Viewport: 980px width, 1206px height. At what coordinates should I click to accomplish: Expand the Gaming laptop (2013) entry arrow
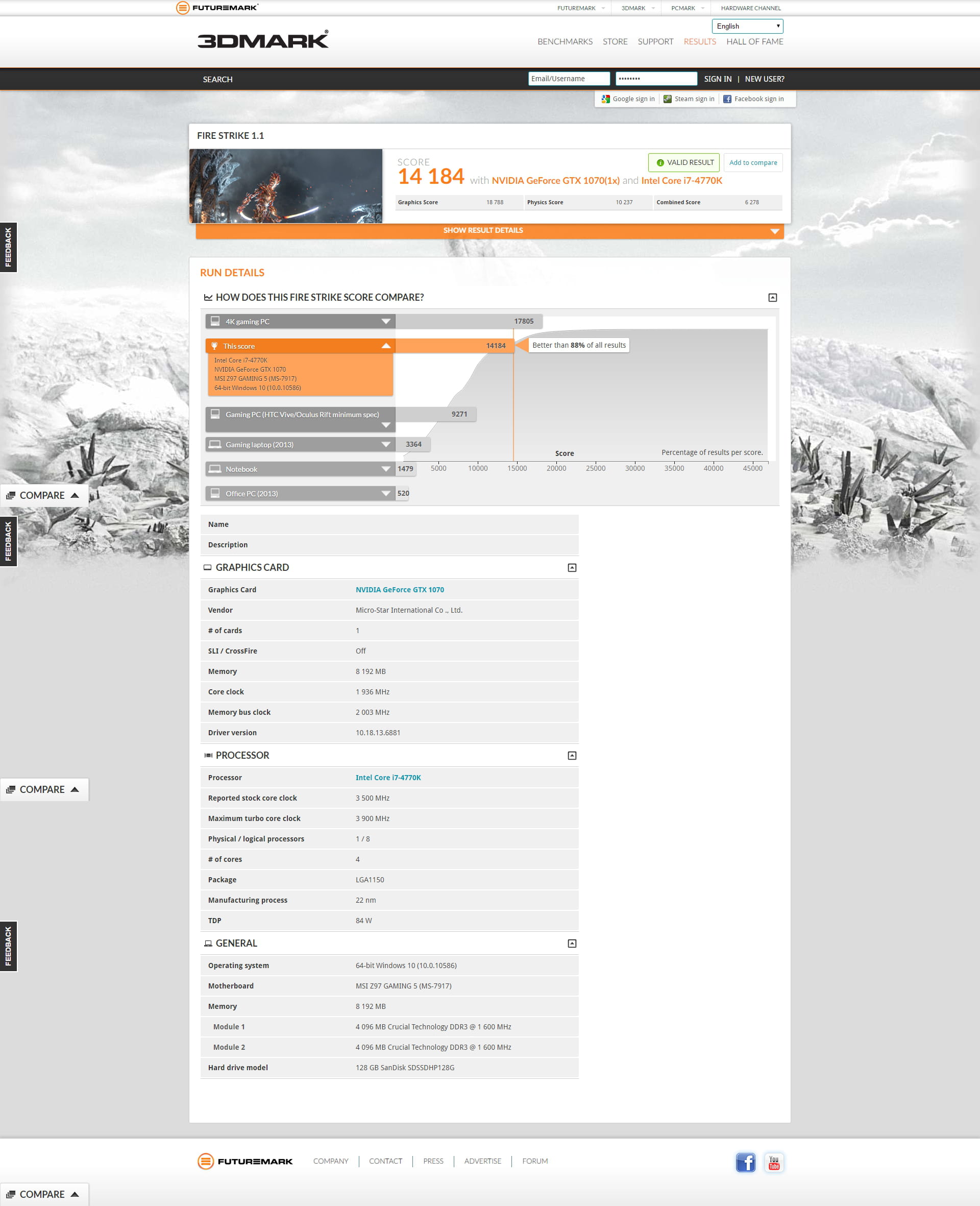pyautogui.click(x=386, y=444)
